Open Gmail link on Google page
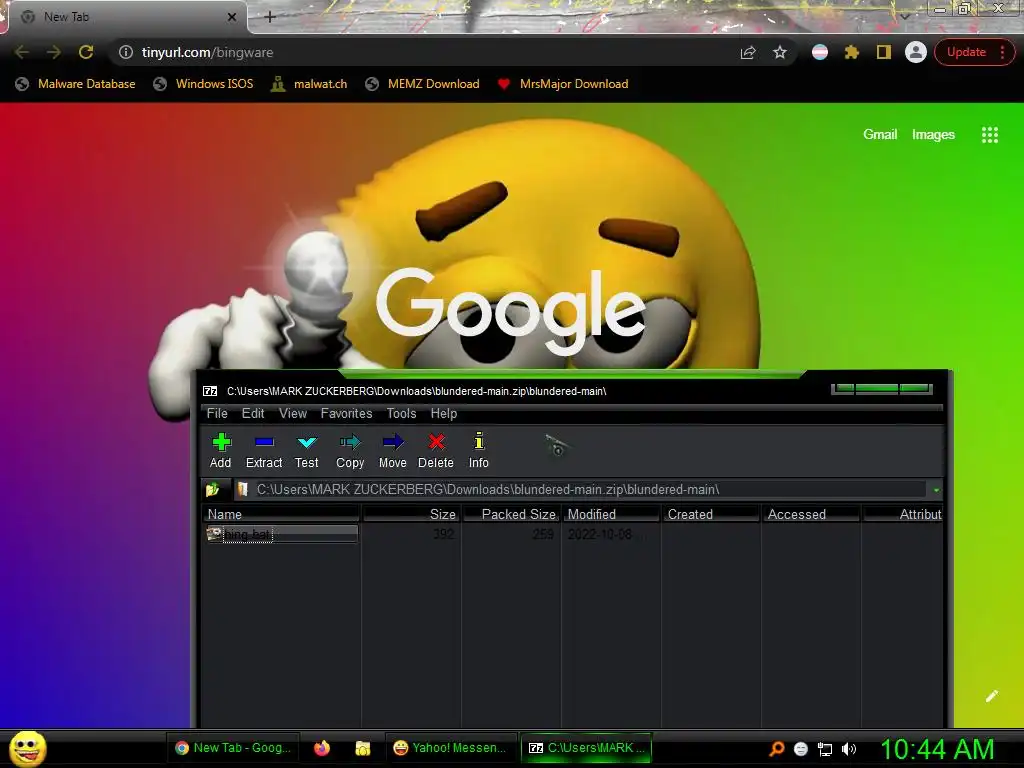The width and height of the screenshot is (1024, 768). 880,135
